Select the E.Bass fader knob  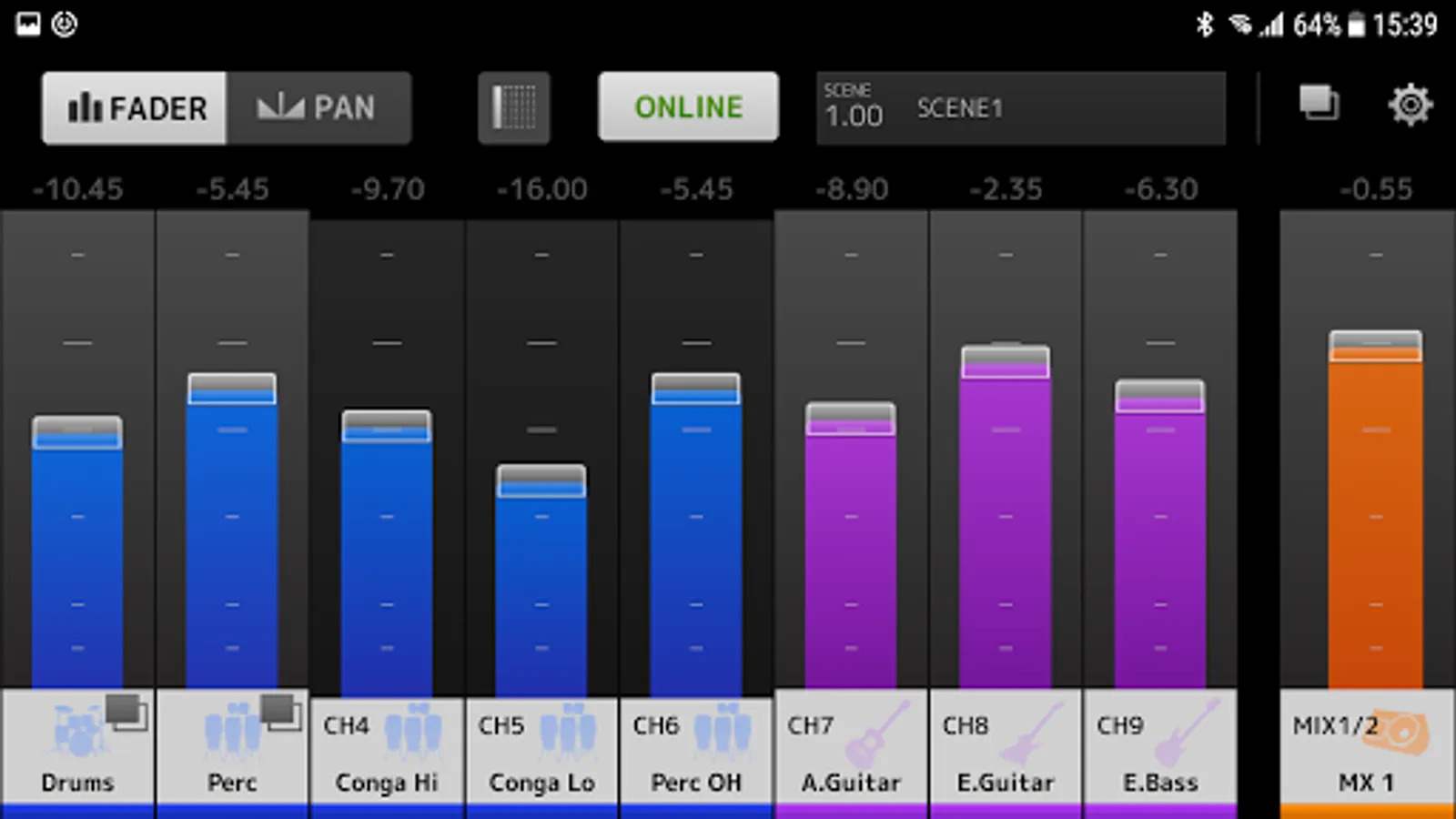pyautogui.click(x=1160, y=396)
